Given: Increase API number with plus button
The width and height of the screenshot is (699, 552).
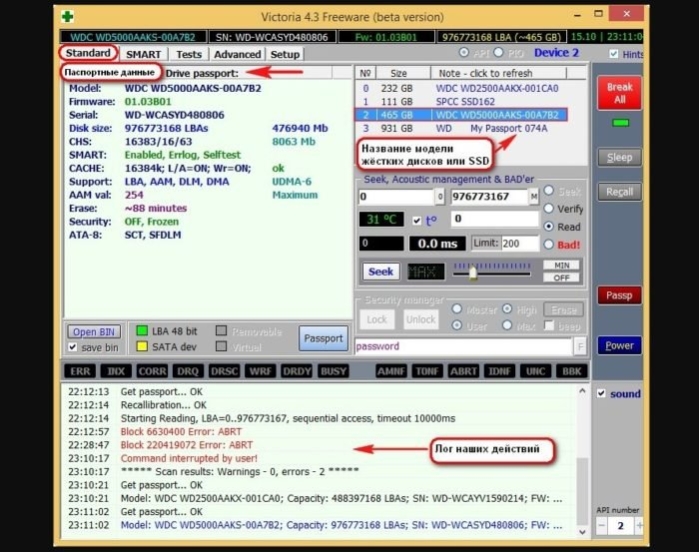Looking at the screenshot, I should [639, 526].
